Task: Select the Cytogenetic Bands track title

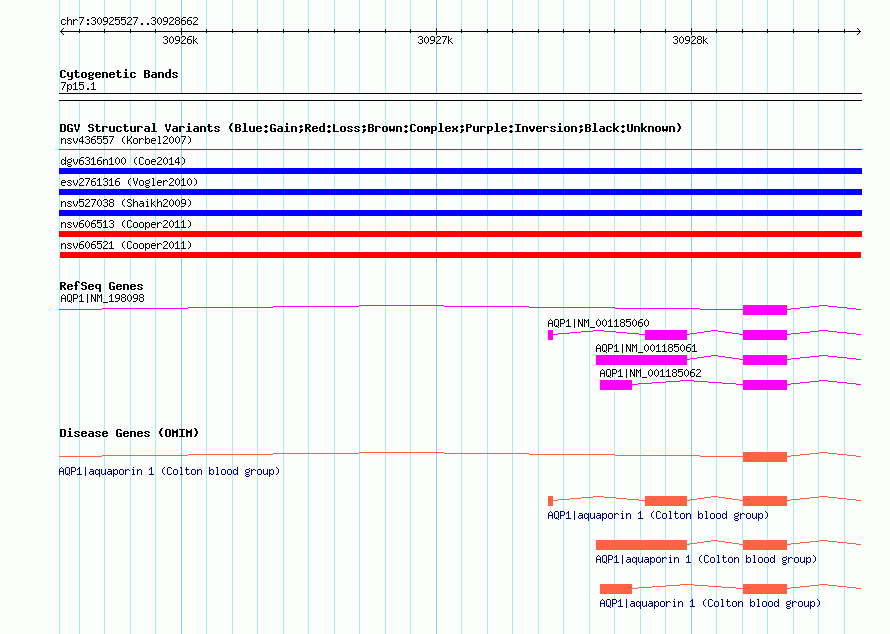Action: point(119,74)
